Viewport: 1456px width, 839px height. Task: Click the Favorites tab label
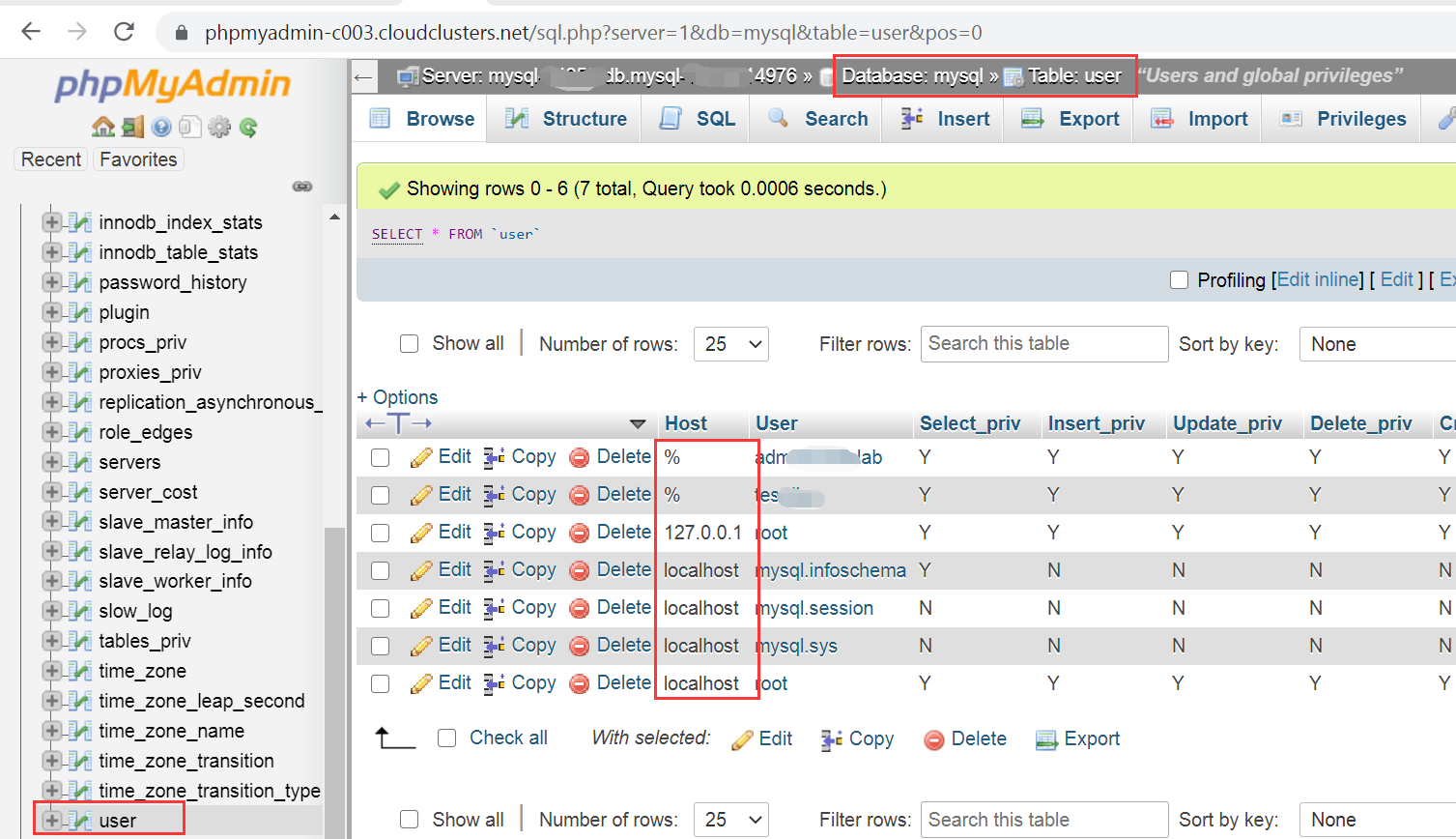coord(137,159)
